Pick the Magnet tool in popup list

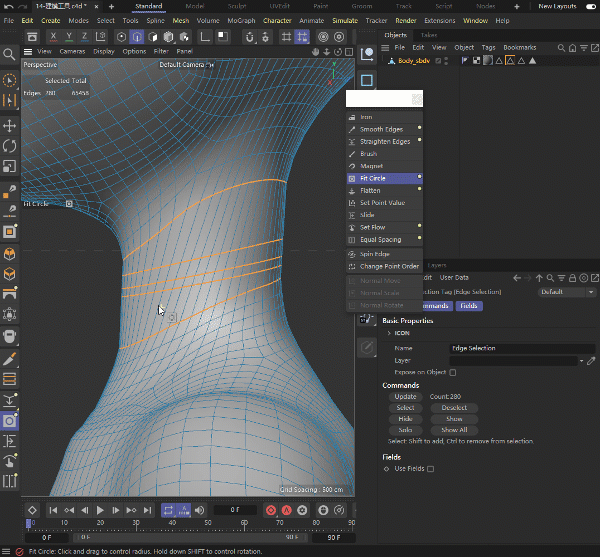(x=372, y=166)
